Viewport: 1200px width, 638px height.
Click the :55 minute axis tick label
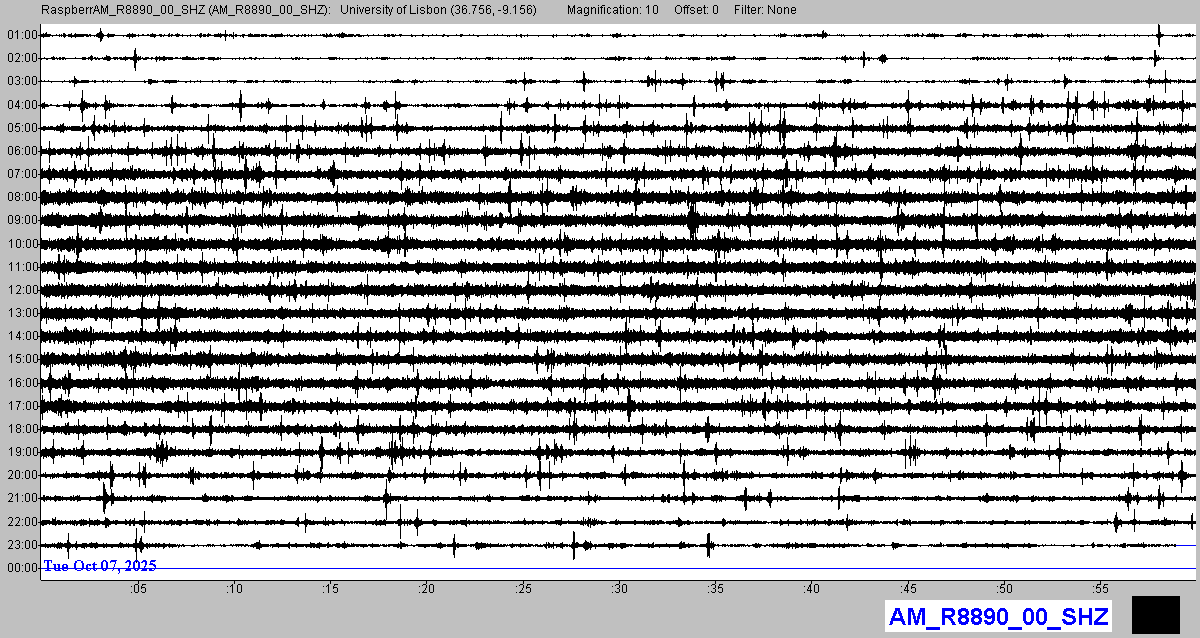point(1101,589)
